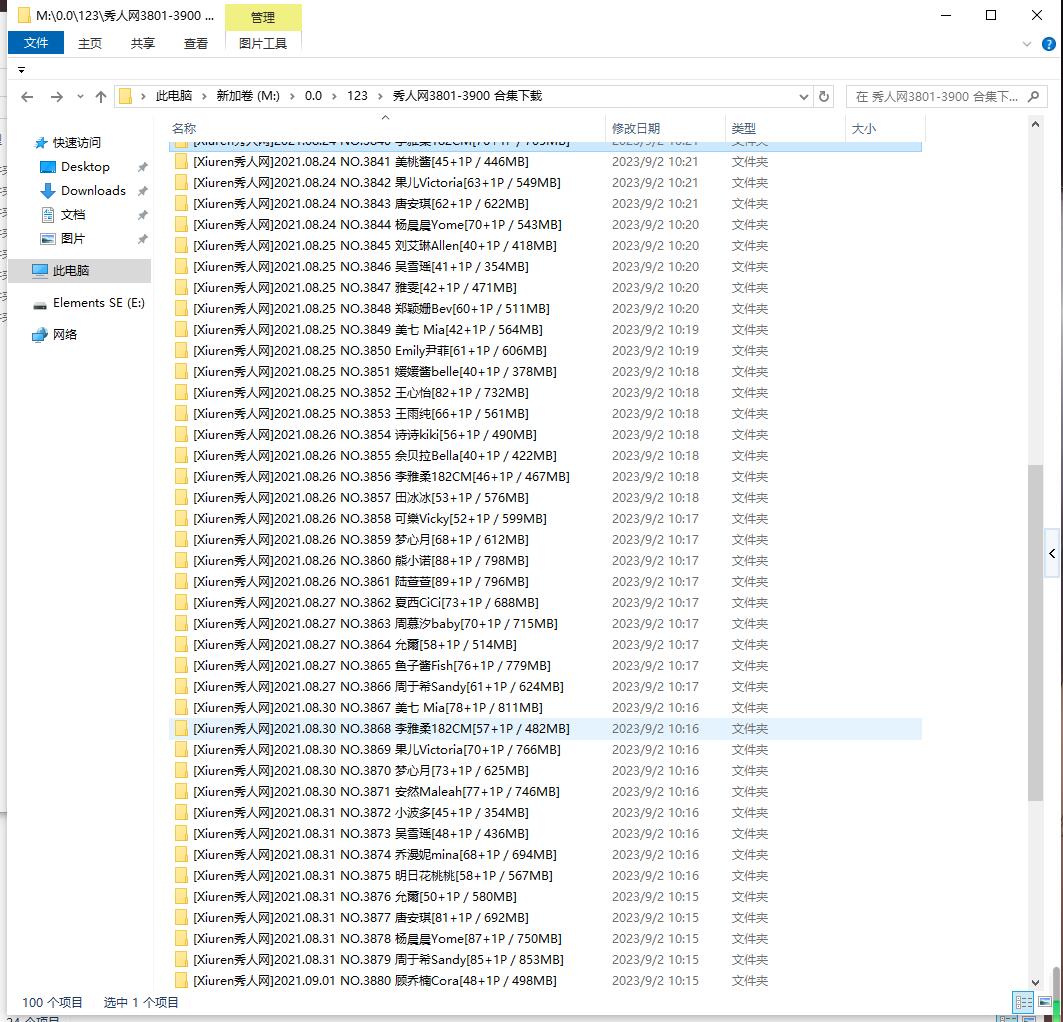Go up one folder level

pos(101,97)
